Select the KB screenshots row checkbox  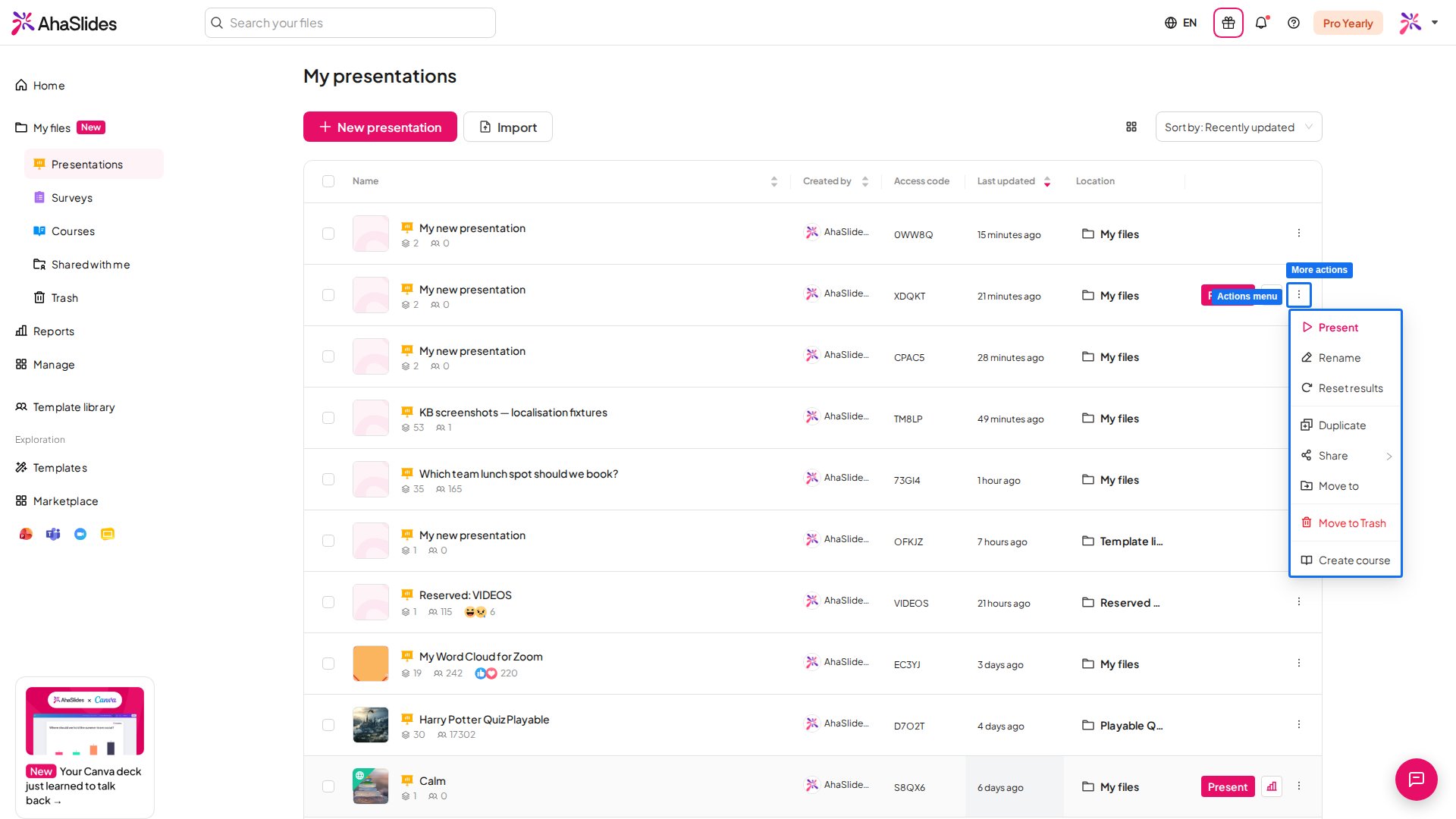tap(328, 418)
